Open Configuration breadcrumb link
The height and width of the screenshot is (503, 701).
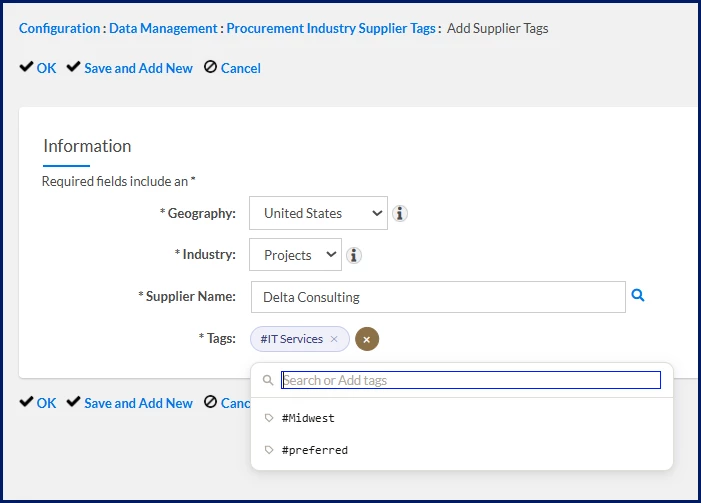tap(59, 28)
